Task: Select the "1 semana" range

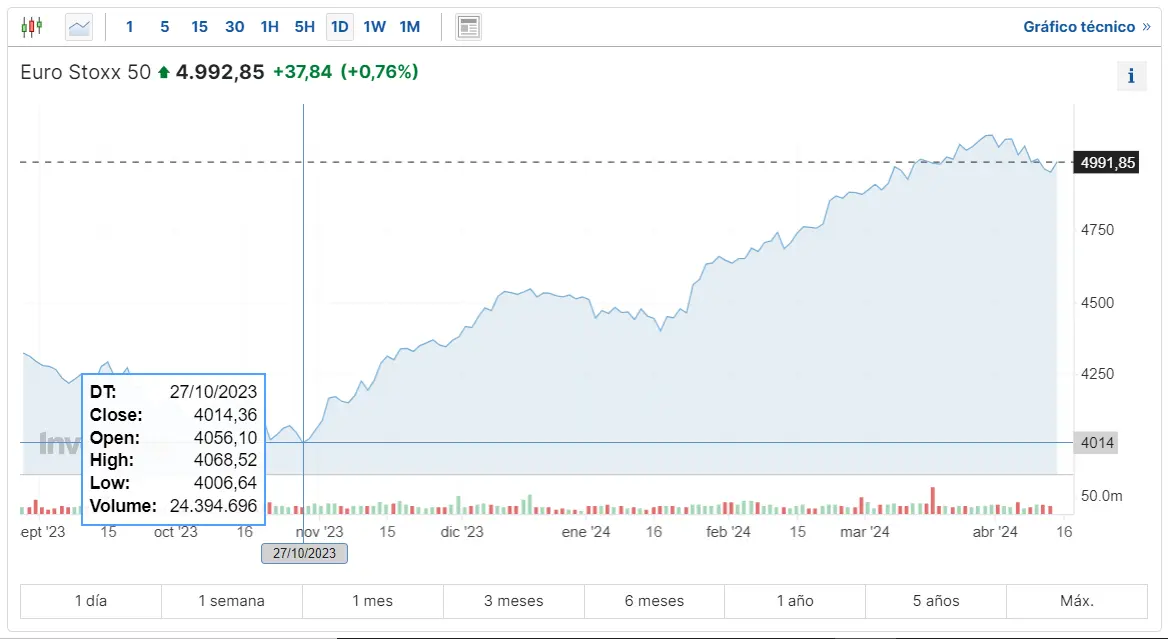Action: (x=231, y=601)
